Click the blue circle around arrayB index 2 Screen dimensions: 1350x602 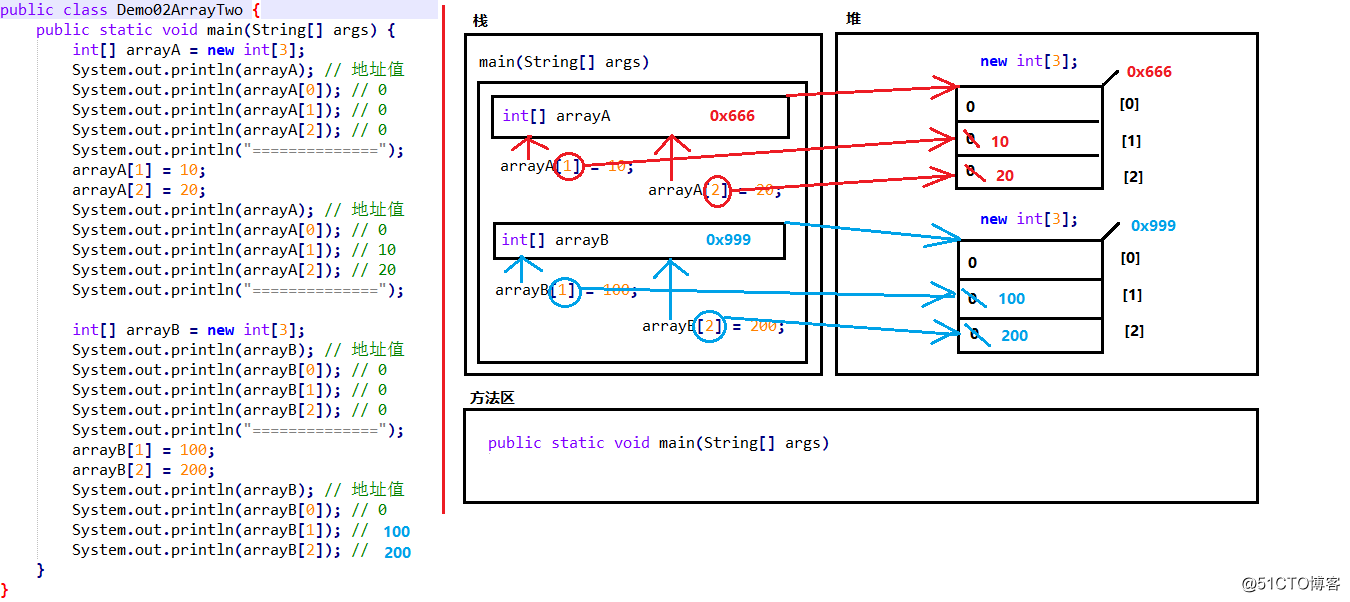point(709,326)
